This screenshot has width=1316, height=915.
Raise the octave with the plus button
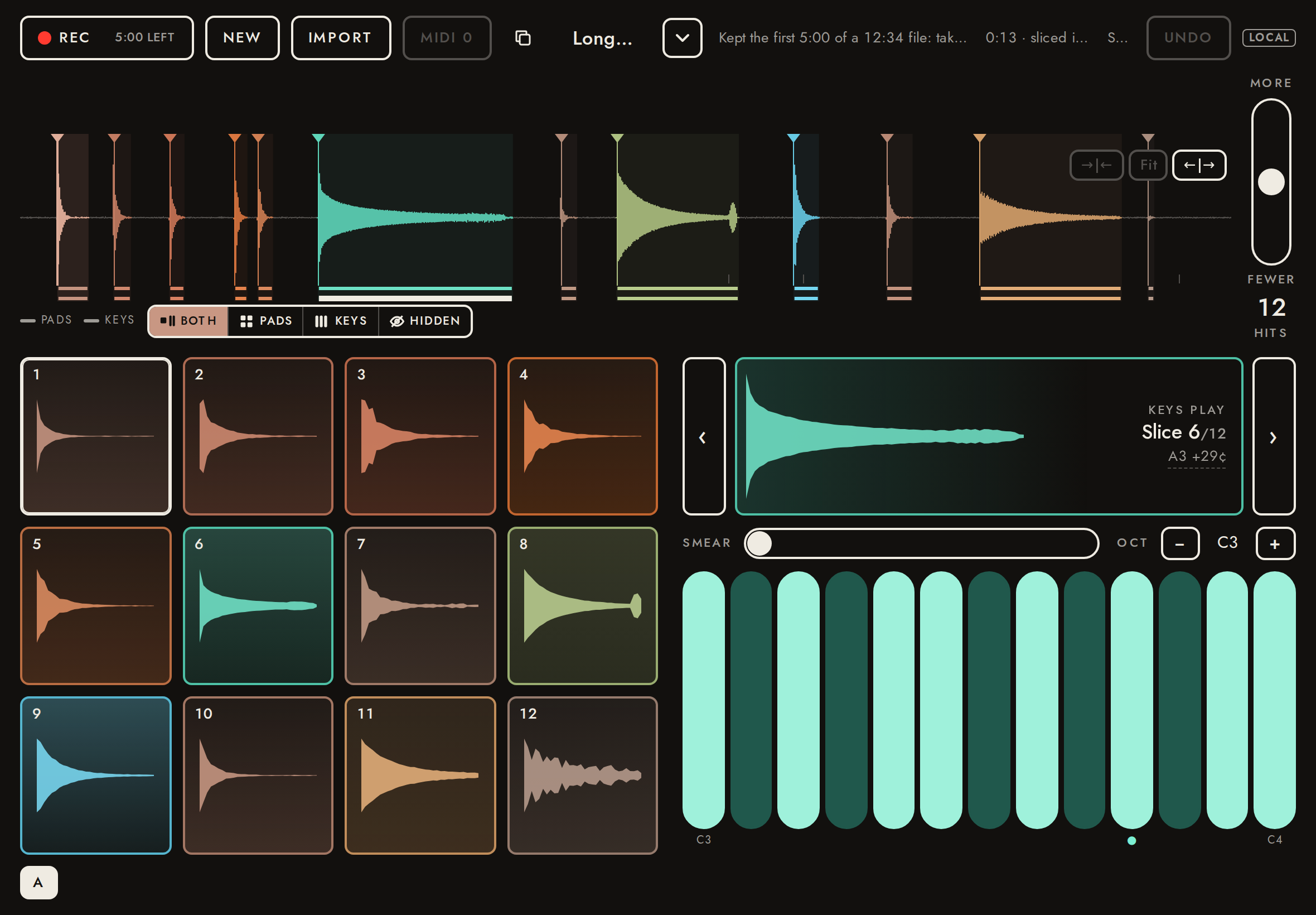point(1275,543)
